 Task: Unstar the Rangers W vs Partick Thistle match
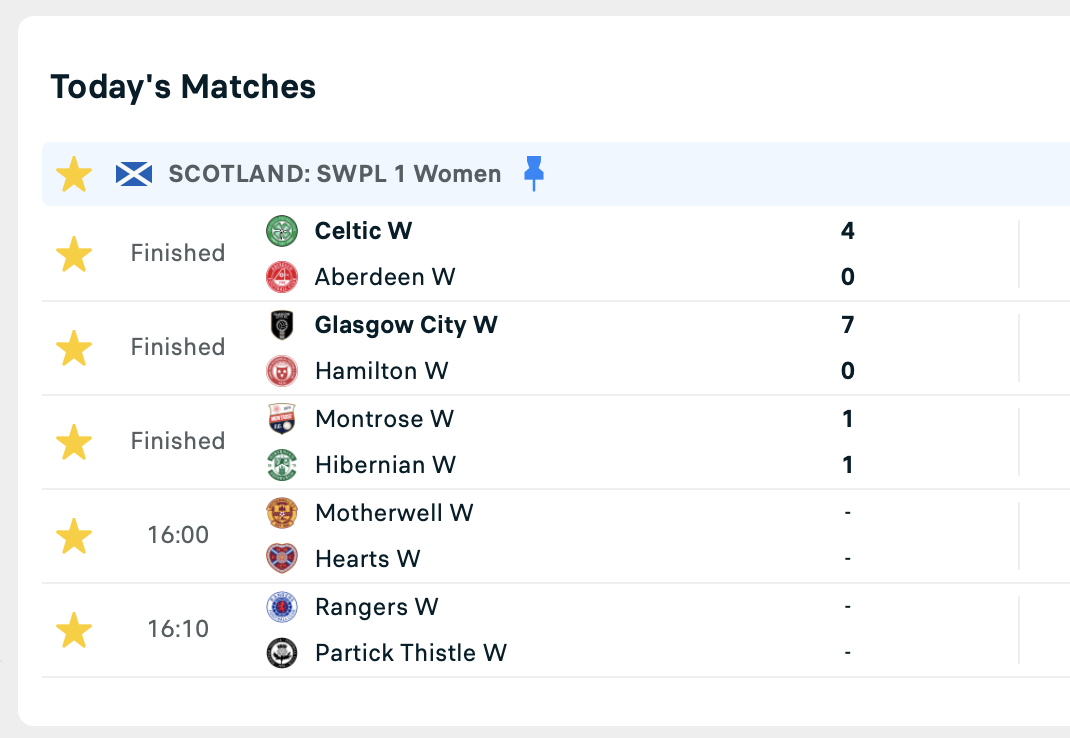click(74, 630)
